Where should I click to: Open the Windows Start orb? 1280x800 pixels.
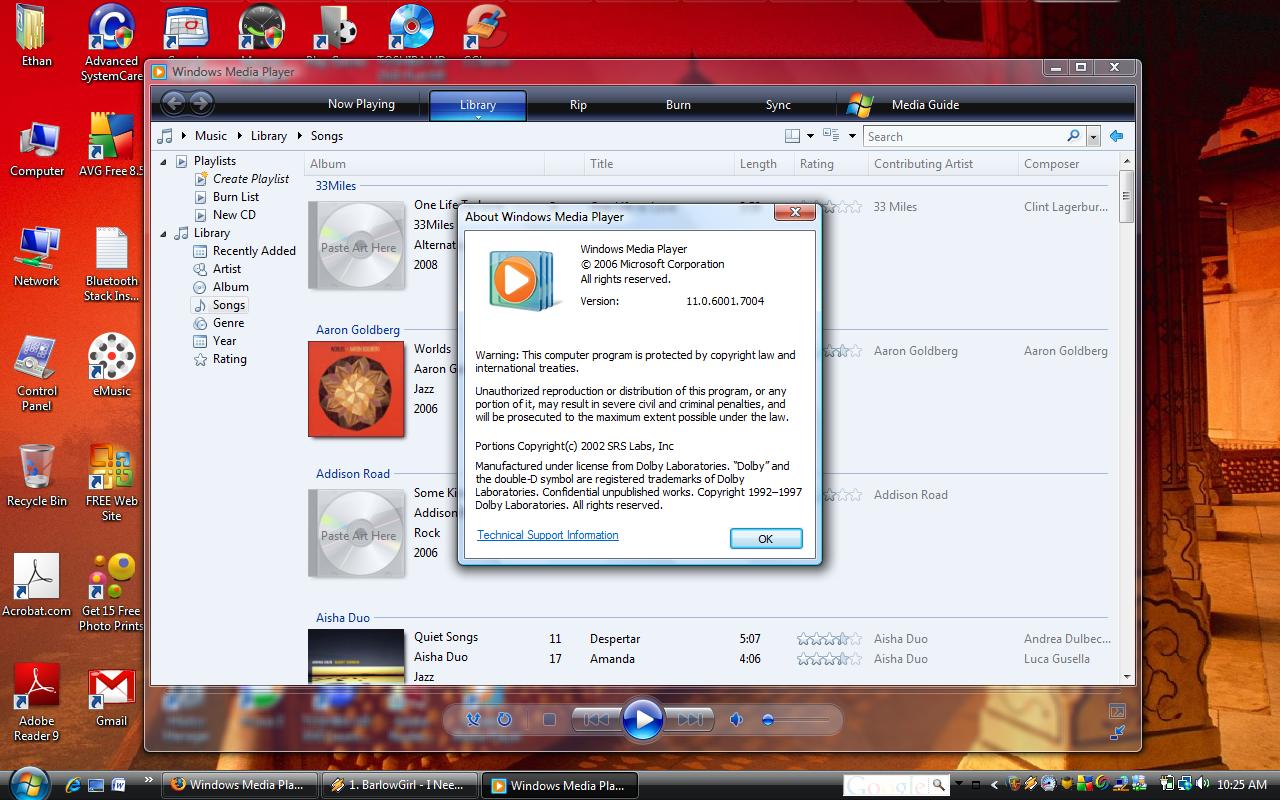point(28,782)
